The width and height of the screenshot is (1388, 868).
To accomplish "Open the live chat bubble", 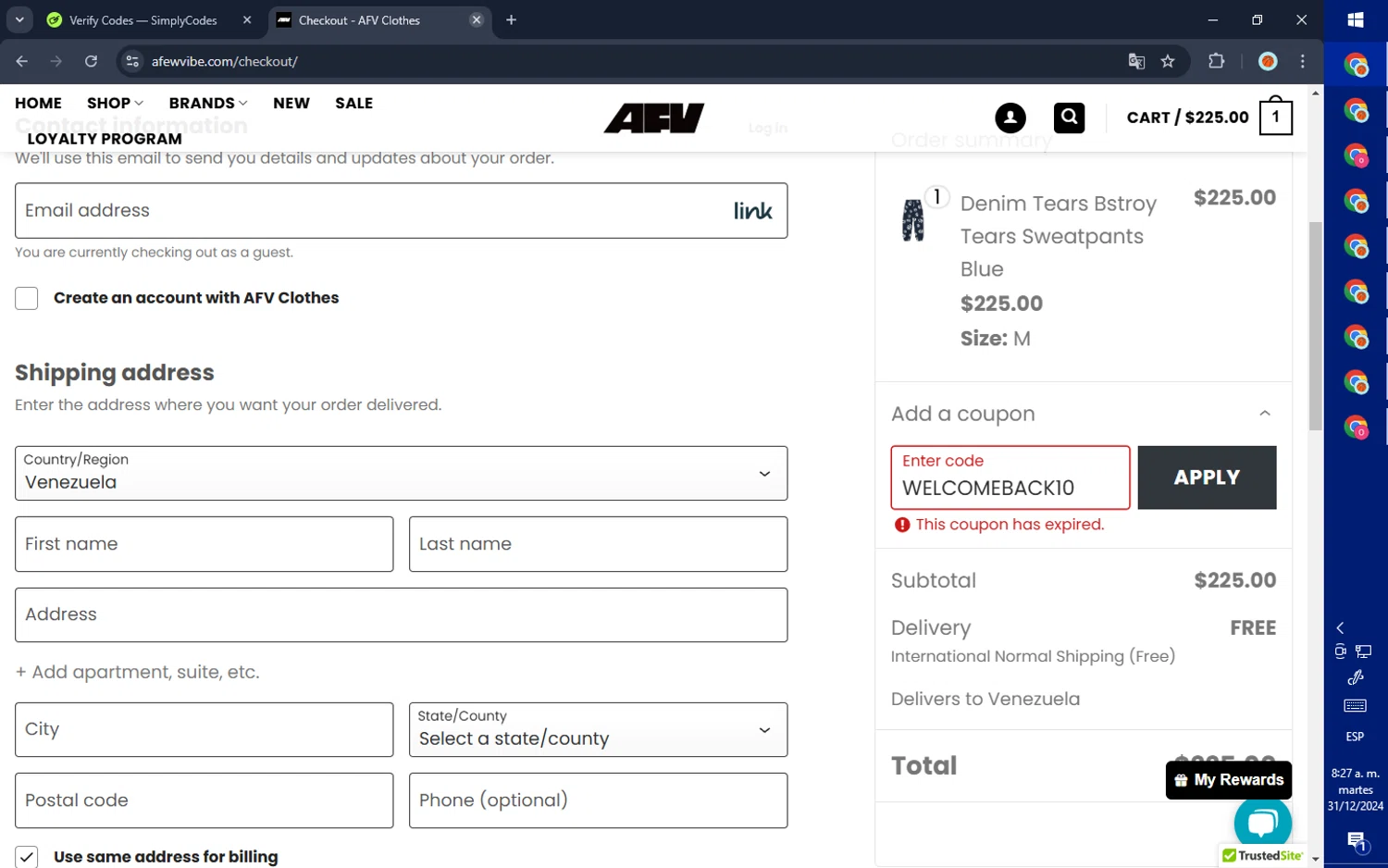I will (1262, 822).
